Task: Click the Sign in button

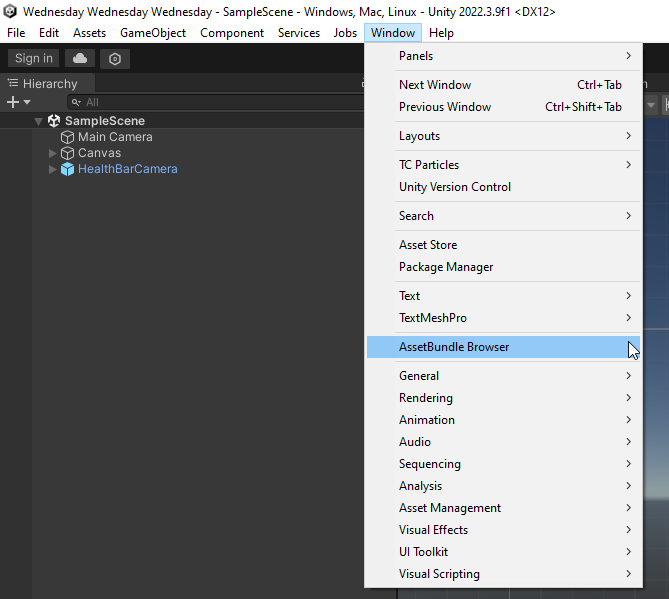Action: click(x=34, y=58)
